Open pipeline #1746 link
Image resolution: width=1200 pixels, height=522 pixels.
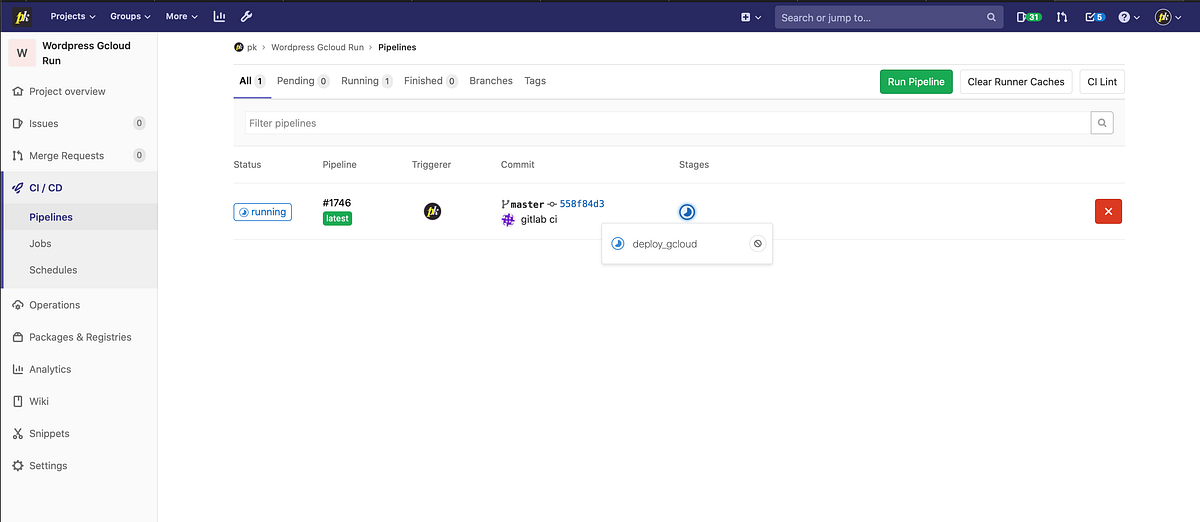tap(337, 203)
